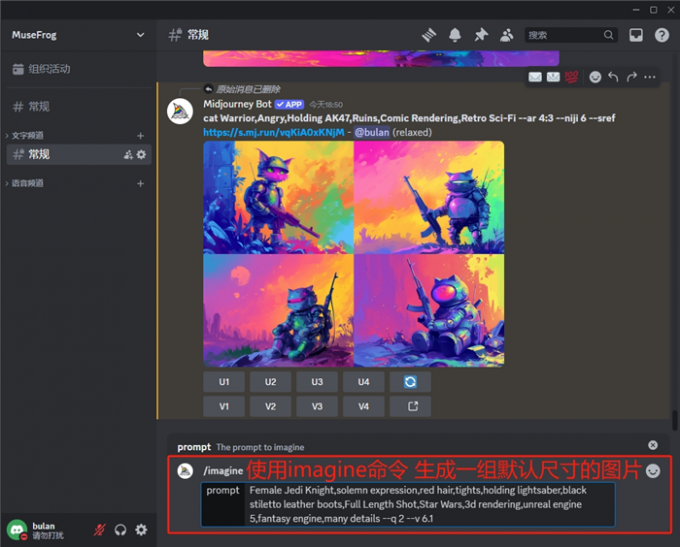Open the threads icon in channel header
Viewport: 680px width, 547px height.
click(429, 35)
